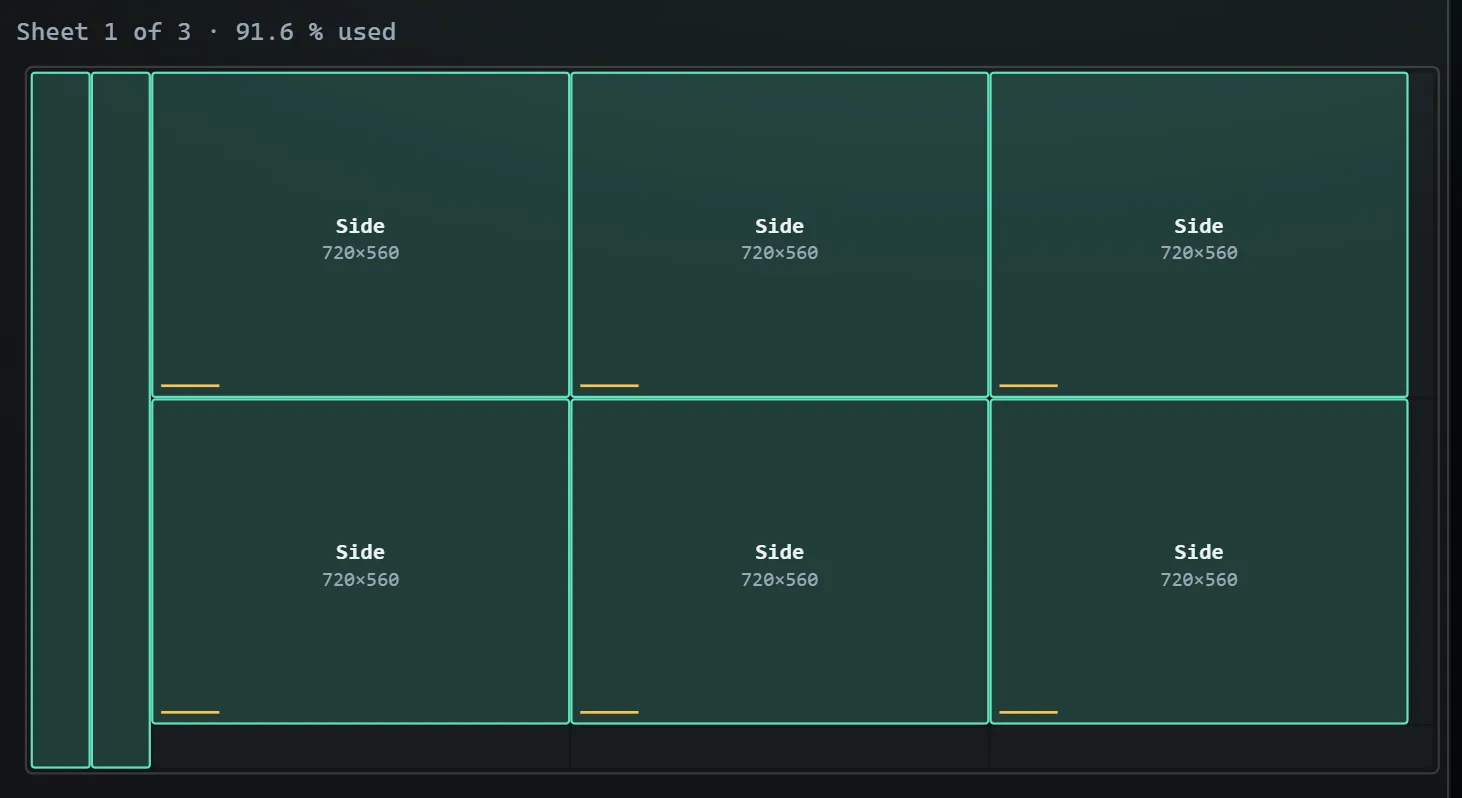Viewport: 1462px width, 798px height.
Task: Select the lower-right Side 720×560 panel
Action: point(1198,561)
